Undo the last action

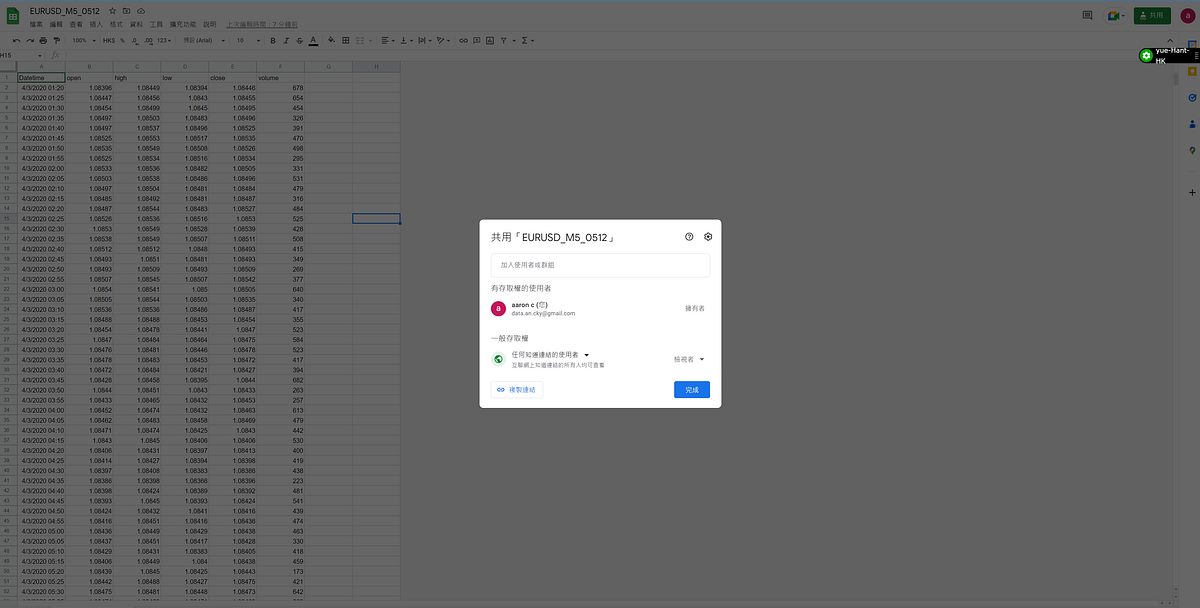(x=14, y=40)
